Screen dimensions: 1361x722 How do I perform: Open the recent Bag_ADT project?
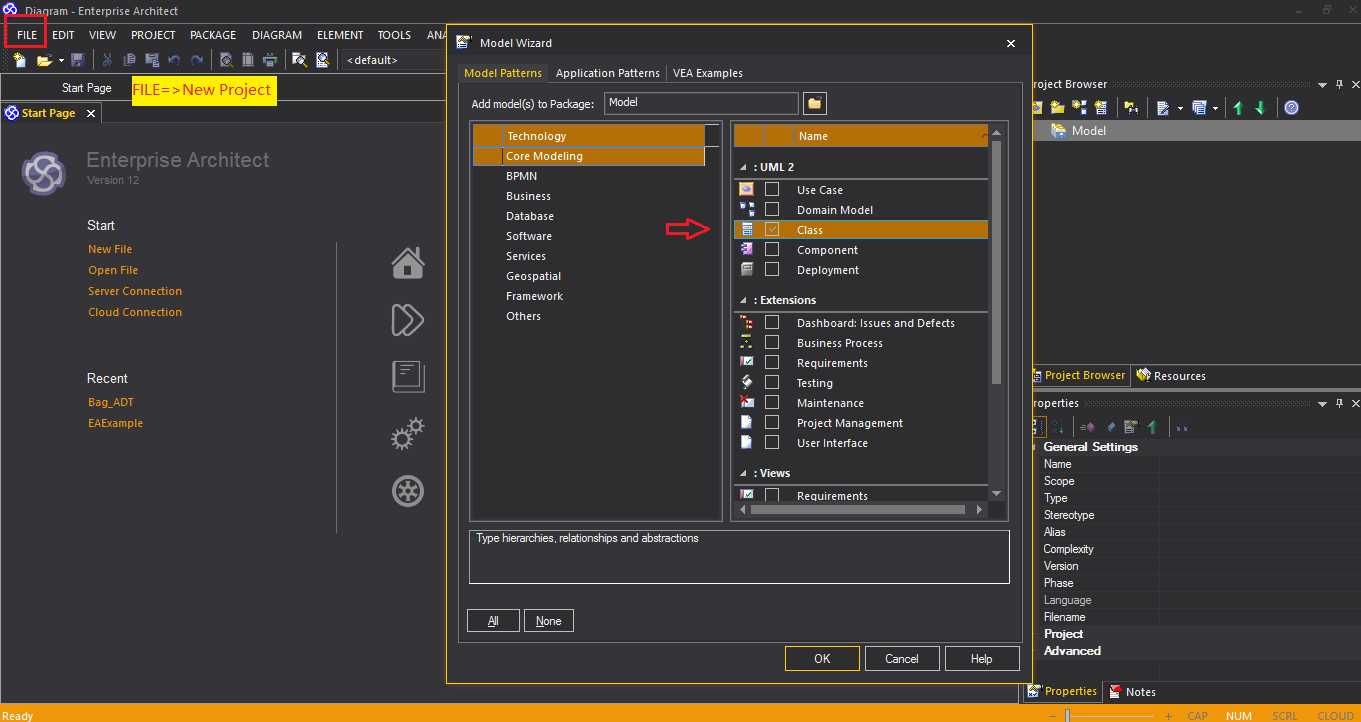pos(111,402)
